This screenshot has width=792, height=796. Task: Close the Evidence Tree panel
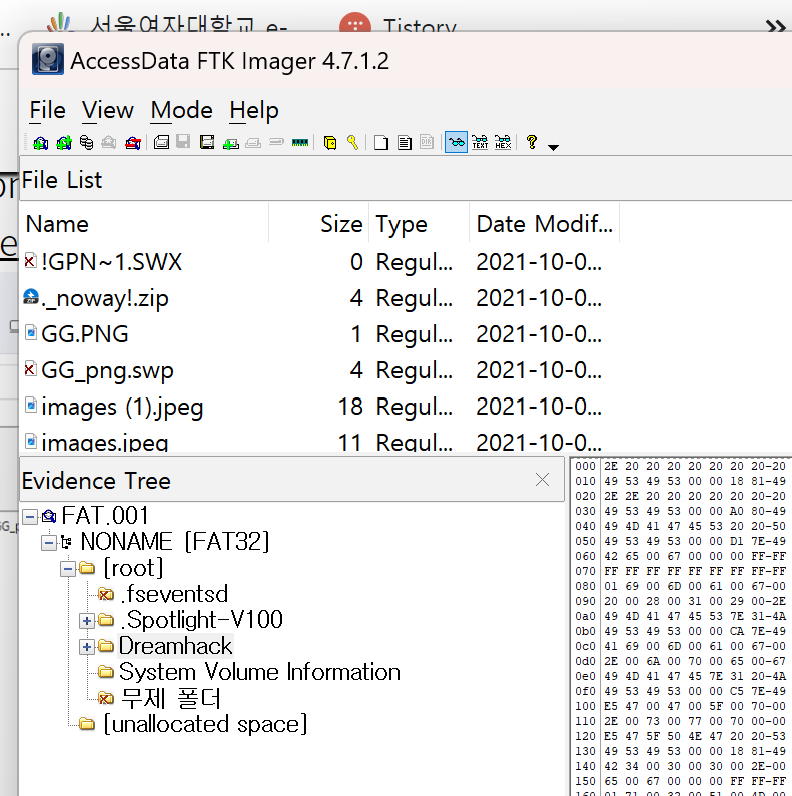(x=542, y=480)
